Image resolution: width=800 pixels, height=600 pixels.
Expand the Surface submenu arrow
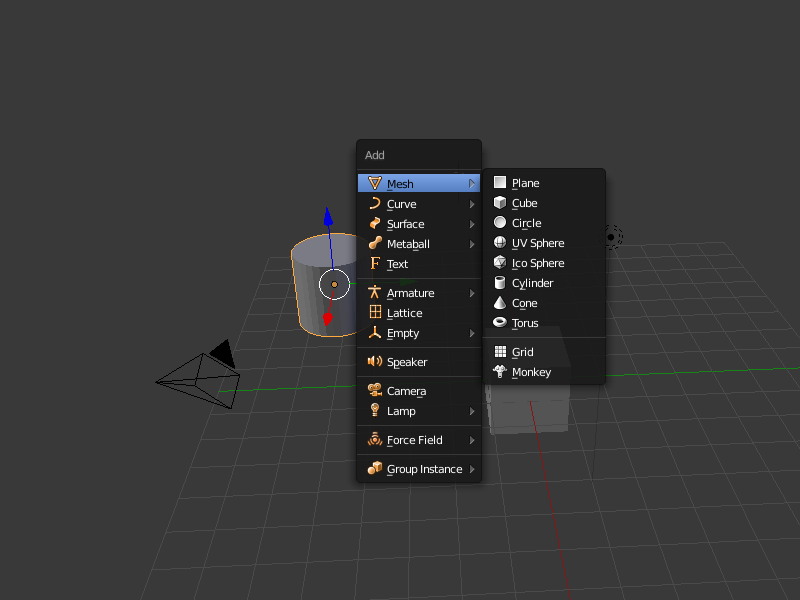[472, 224]
